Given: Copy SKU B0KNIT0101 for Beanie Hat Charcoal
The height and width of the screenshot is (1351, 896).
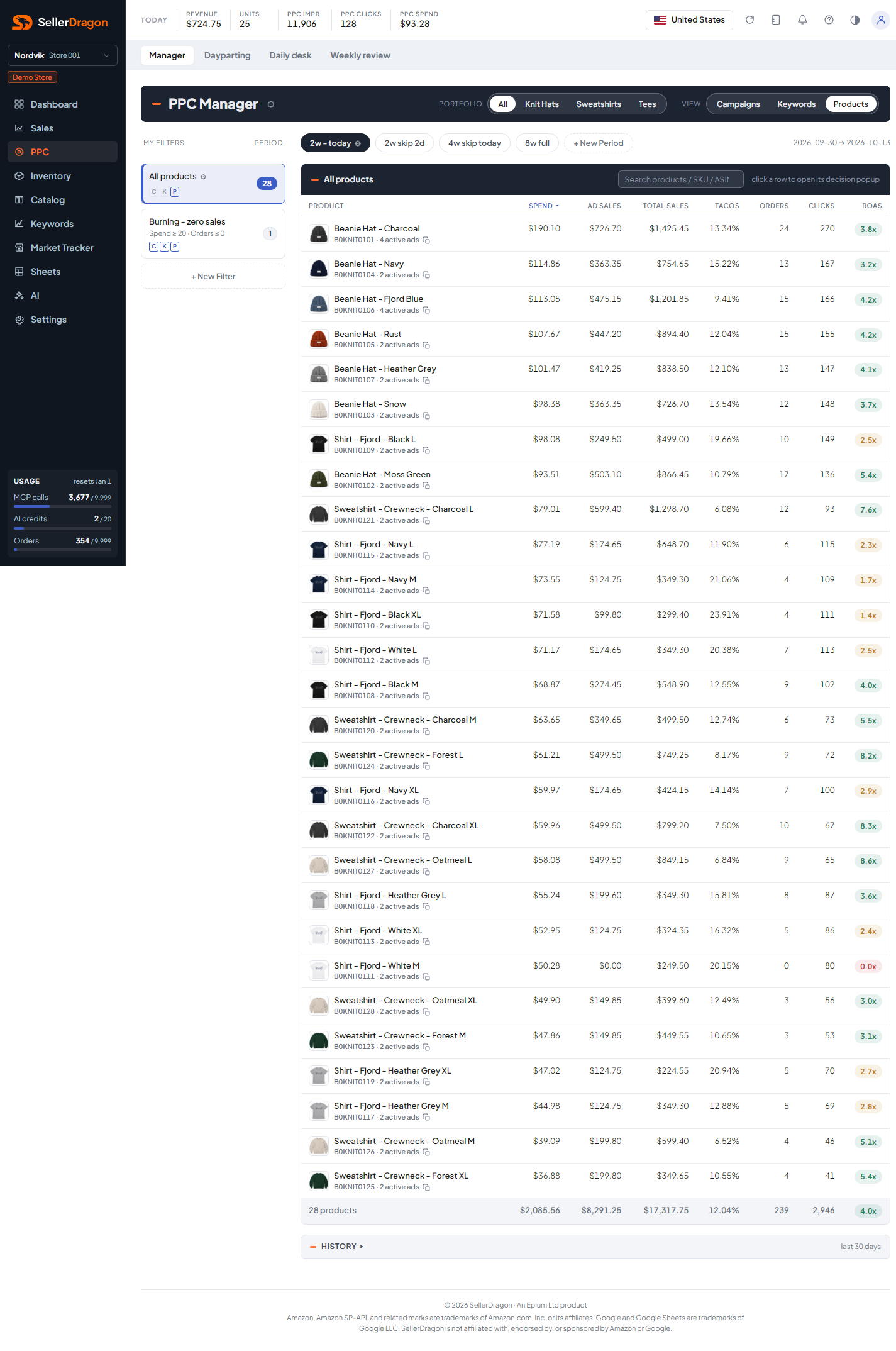Looking at the screenshot, I should pyautogui.click(x=426, y=240).
